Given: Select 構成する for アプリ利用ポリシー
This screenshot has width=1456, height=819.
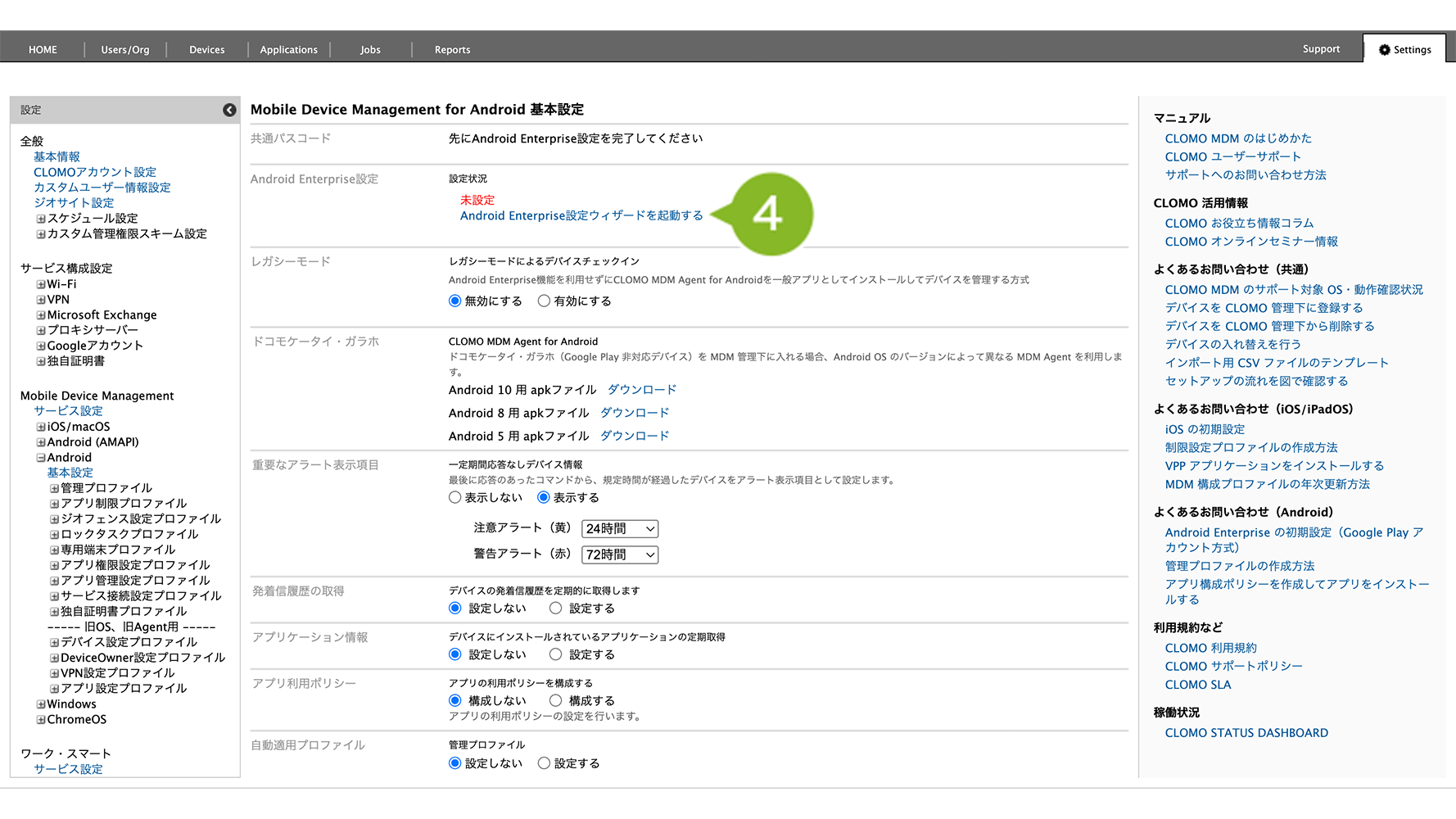Looking at the screenshot, I should [x=556, y=700].
